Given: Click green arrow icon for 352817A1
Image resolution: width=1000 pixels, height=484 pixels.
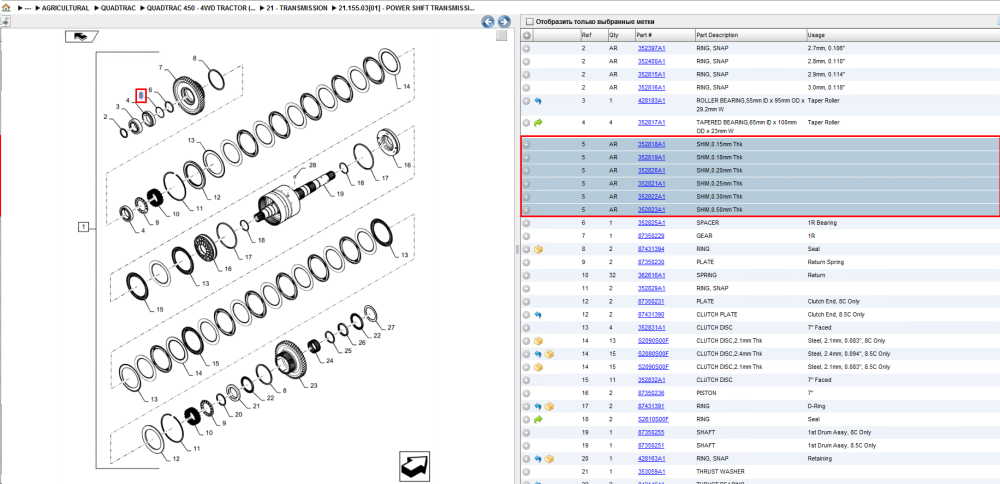Looking at the screenshot, I should coord(538,122).
